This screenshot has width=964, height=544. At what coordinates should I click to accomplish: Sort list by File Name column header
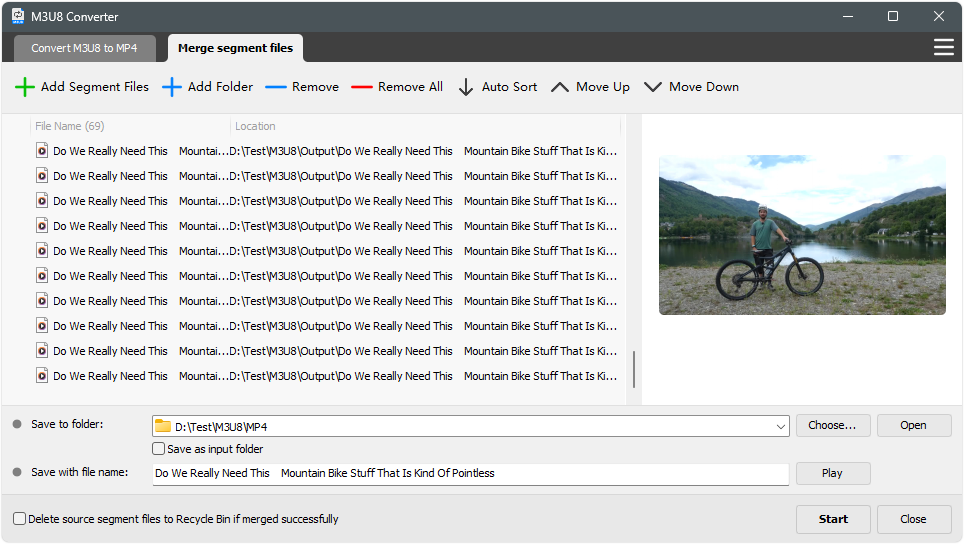pos(70,126)
